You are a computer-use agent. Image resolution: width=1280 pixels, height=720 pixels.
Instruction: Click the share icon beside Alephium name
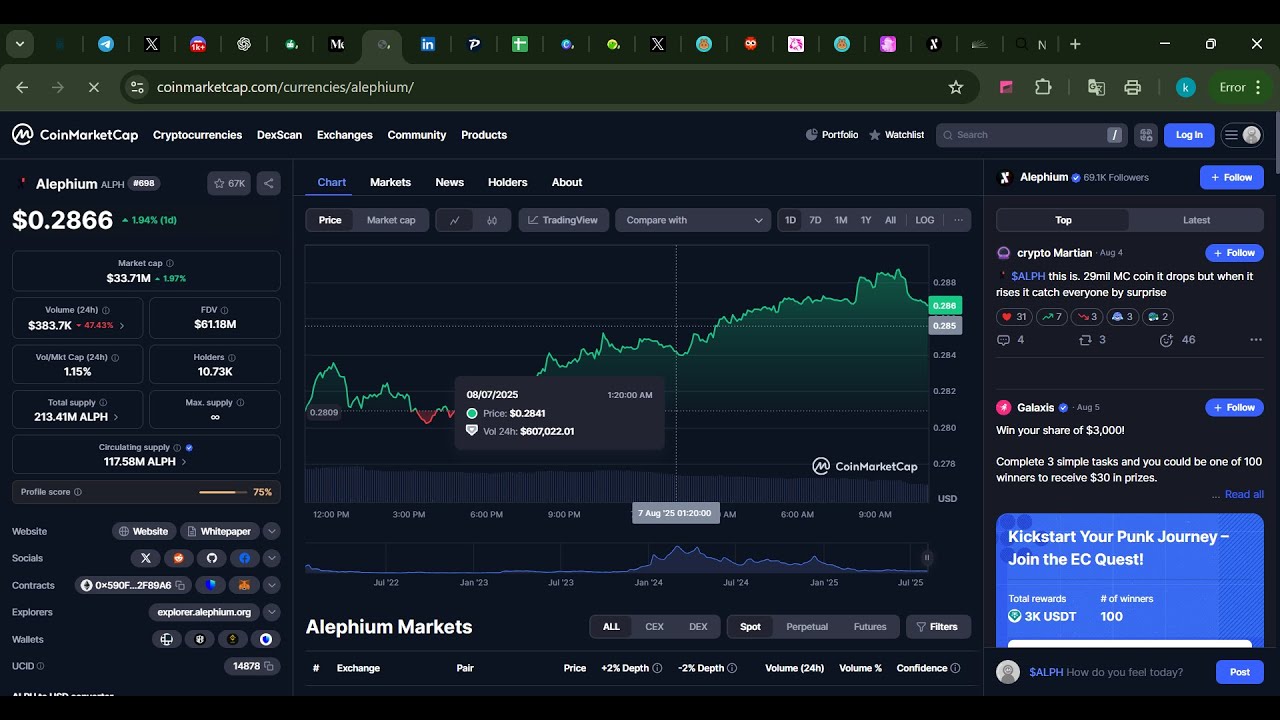[x=268, y=183]
